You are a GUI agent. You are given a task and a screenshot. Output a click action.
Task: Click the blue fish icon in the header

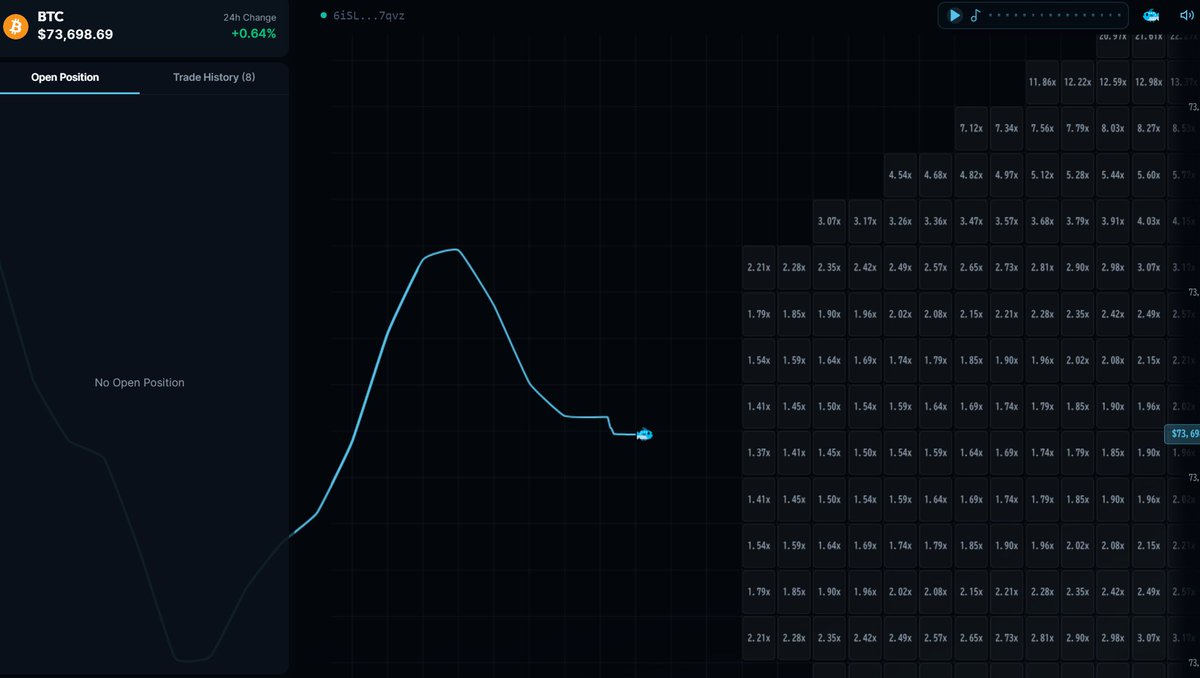click(x=1152, y=15)
